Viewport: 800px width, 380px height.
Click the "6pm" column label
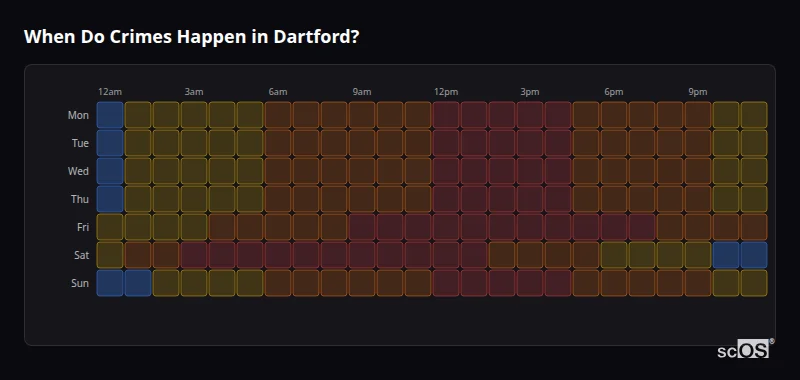click(x=614, y=92)
